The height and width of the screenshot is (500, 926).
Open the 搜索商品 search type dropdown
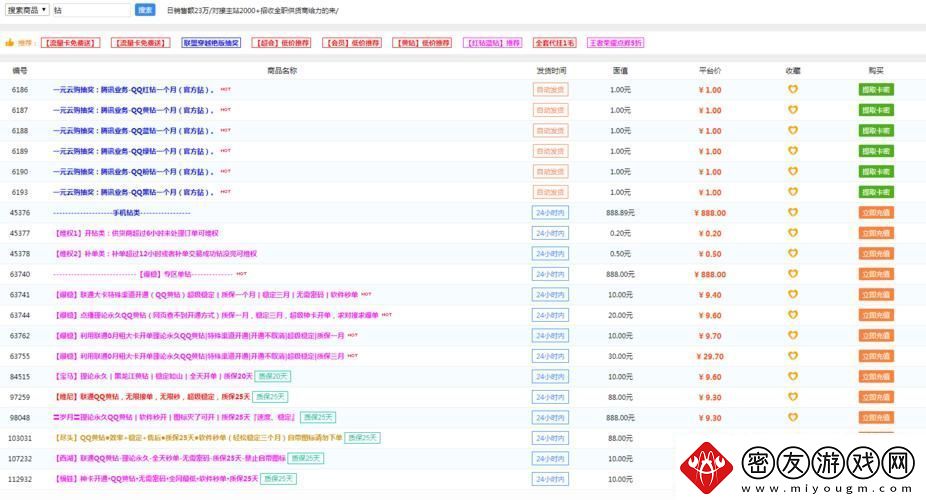[27, 10]
